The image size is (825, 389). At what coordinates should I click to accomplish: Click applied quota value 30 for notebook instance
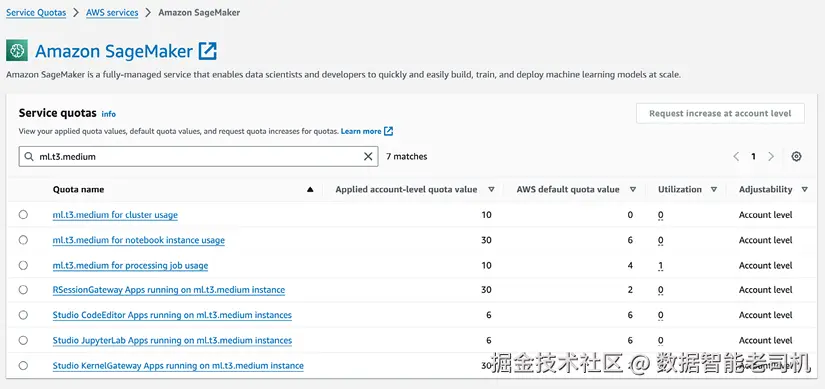(486, 240)
